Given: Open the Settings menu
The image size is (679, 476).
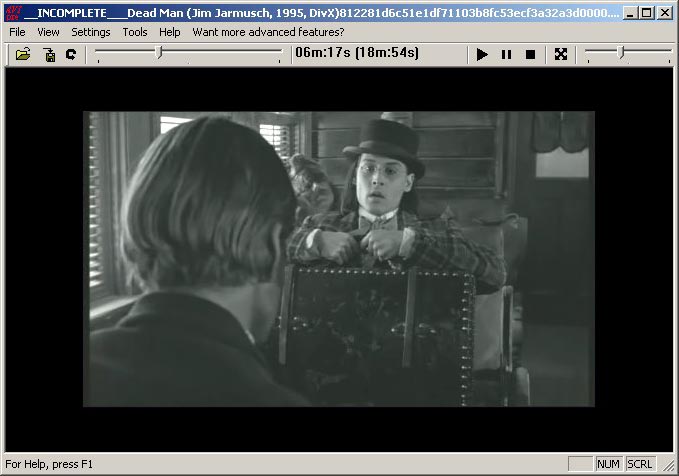Looking at the screenshot, I should click(91, 32).
